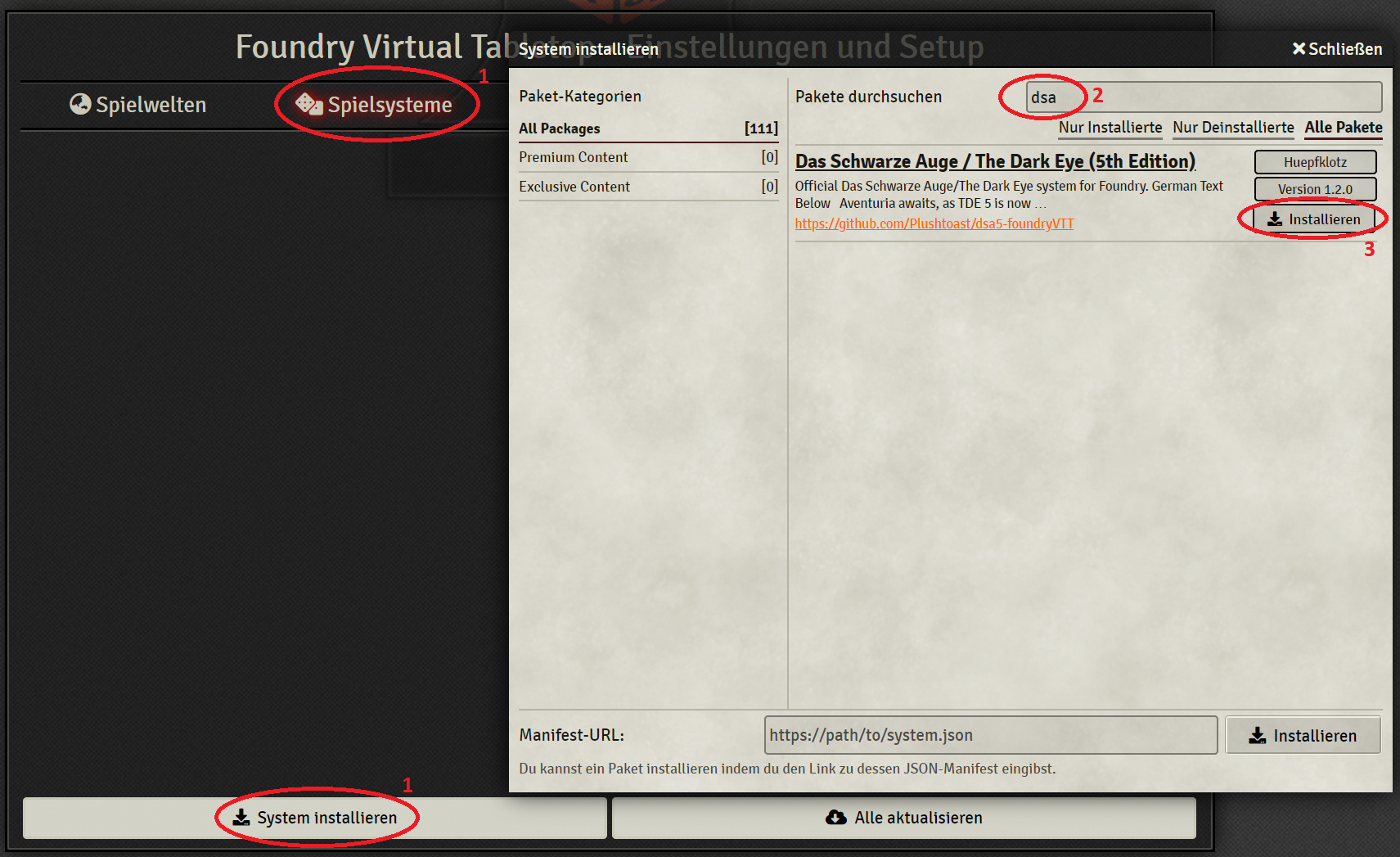Select the Alle Pakete filter
Screen dimensions: 1400x857
click(1344, 129)
